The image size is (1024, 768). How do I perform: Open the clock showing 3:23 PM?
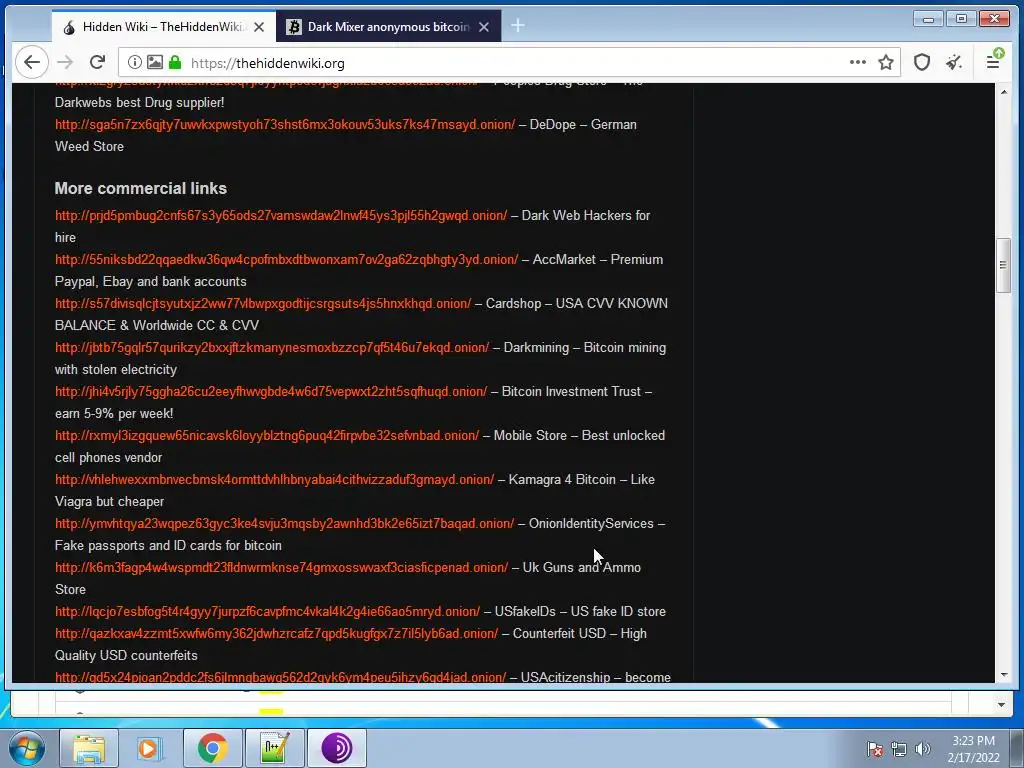click(973, 749)
